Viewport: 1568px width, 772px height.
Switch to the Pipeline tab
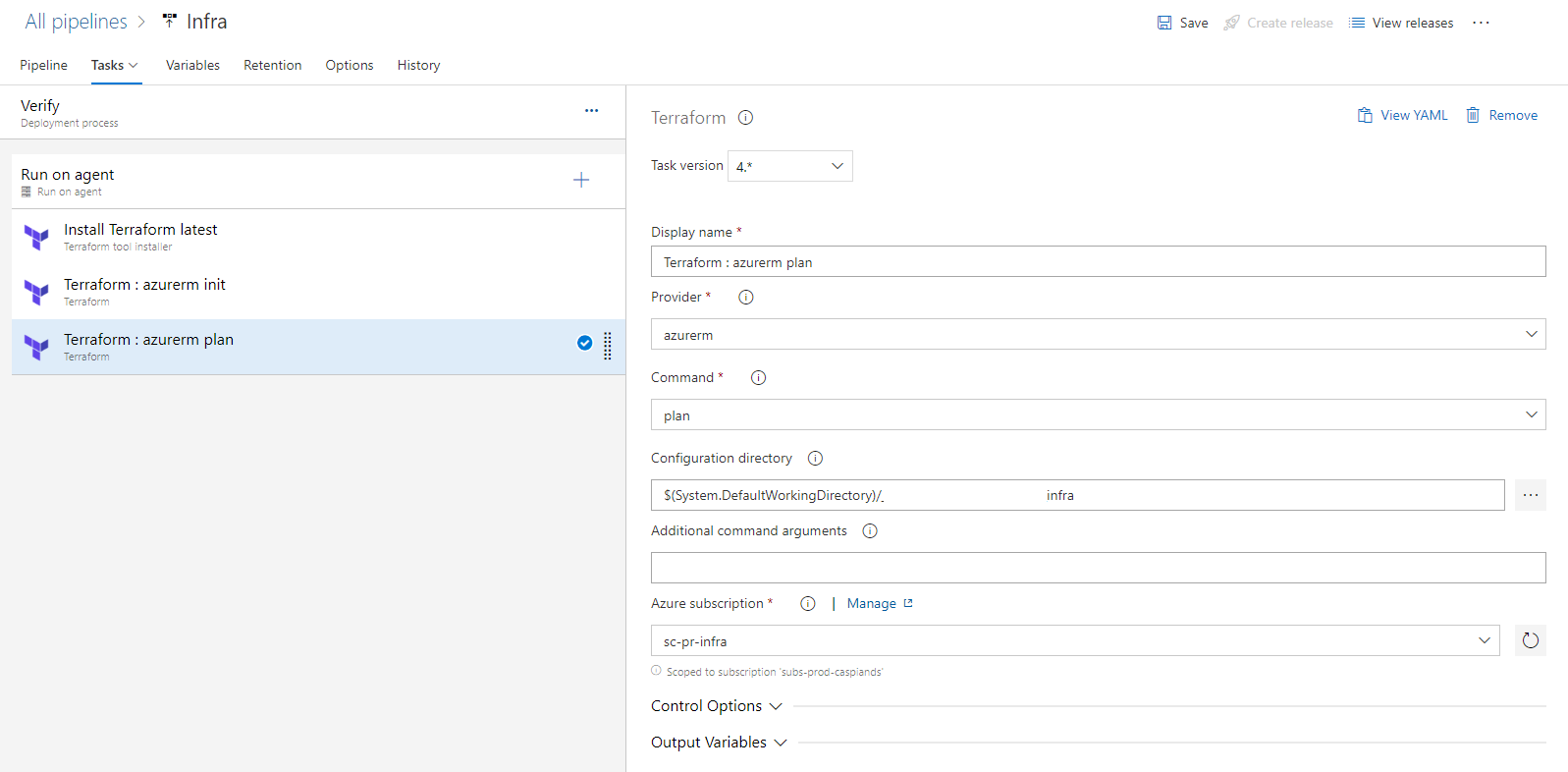[x=43, y=65]
